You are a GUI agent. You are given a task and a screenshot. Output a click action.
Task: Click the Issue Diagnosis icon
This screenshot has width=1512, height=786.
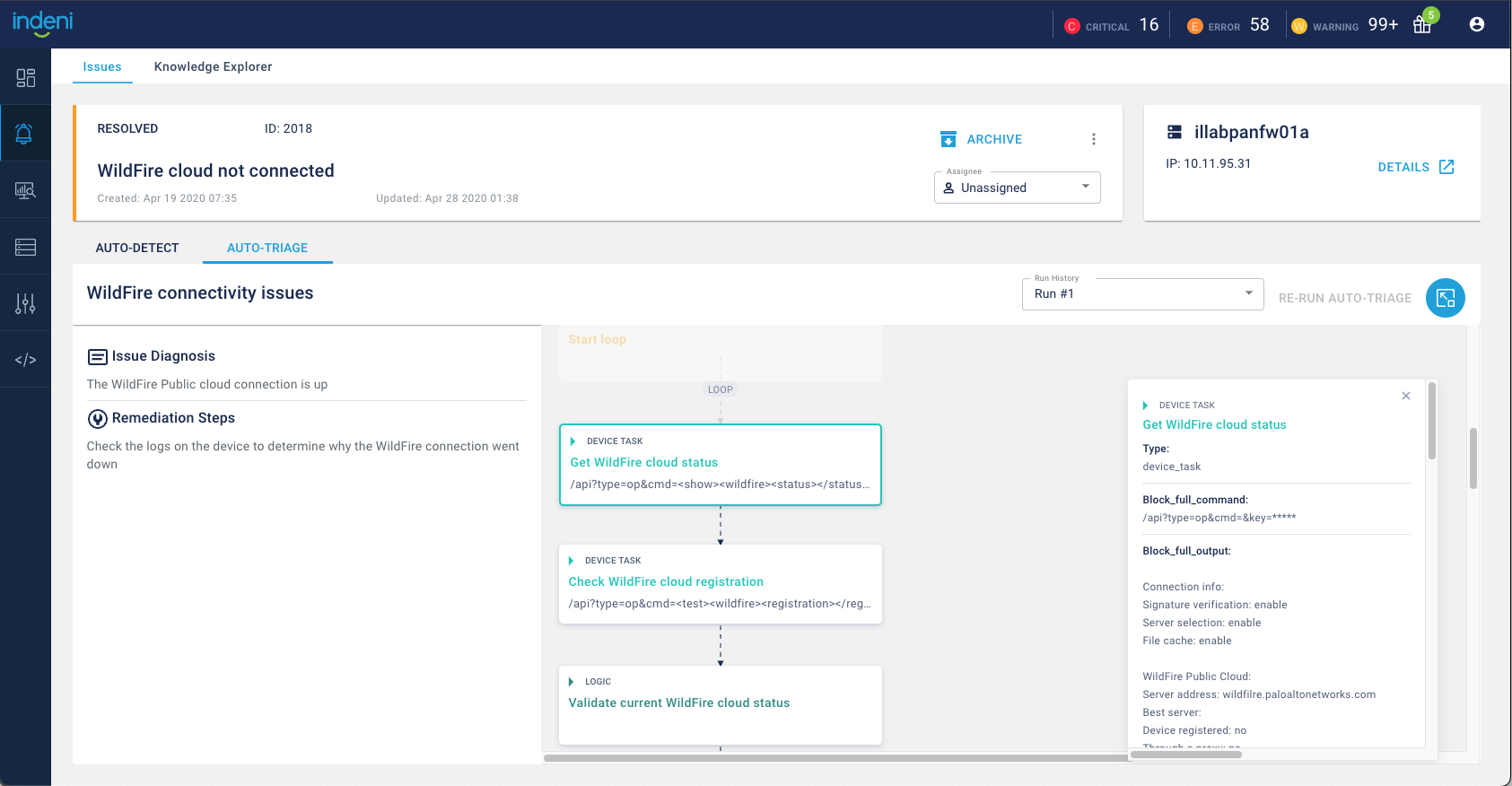click(x=97, y=357)
